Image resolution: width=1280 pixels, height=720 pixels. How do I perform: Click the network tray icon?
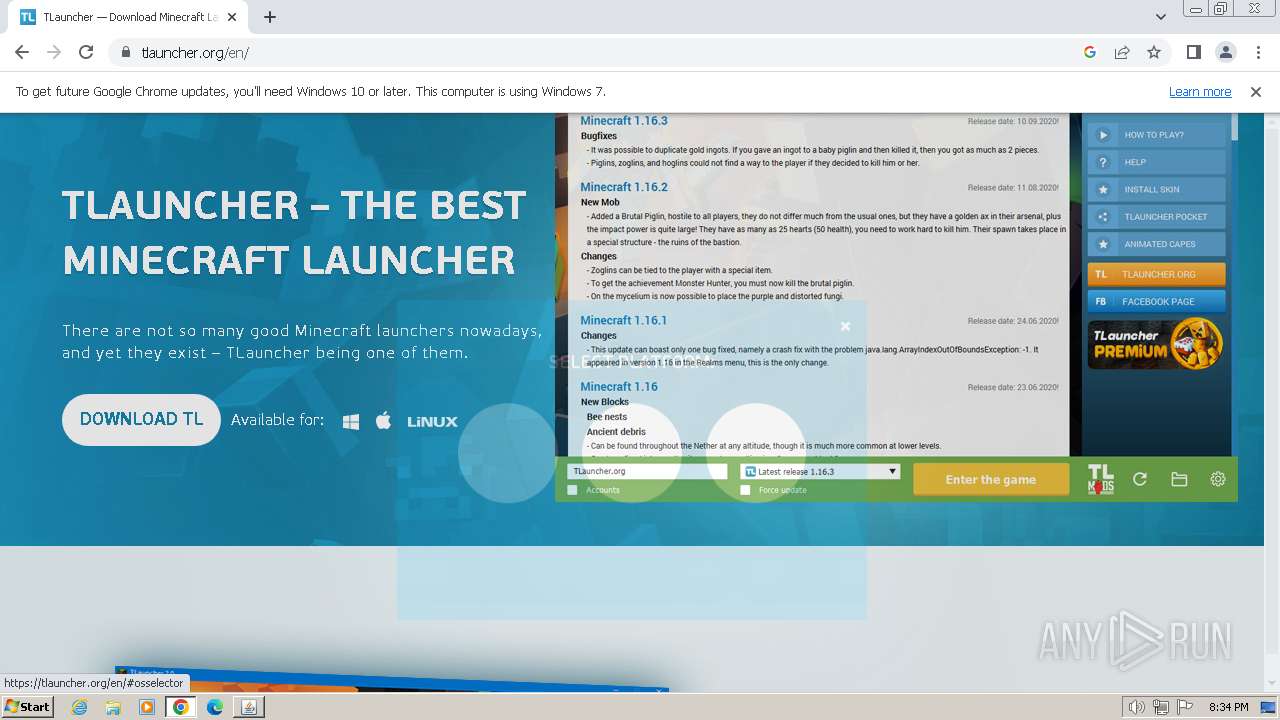coord(1161,707)
